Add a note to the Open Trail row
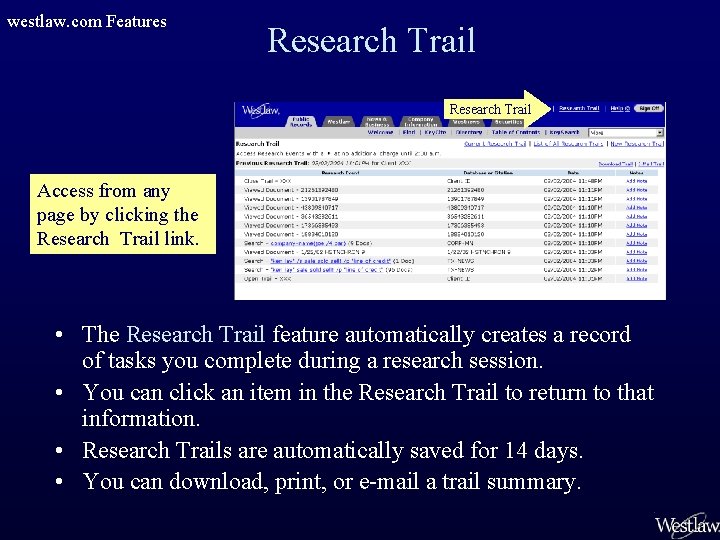Viewport: 720px width, 540px height. [636, 279]
